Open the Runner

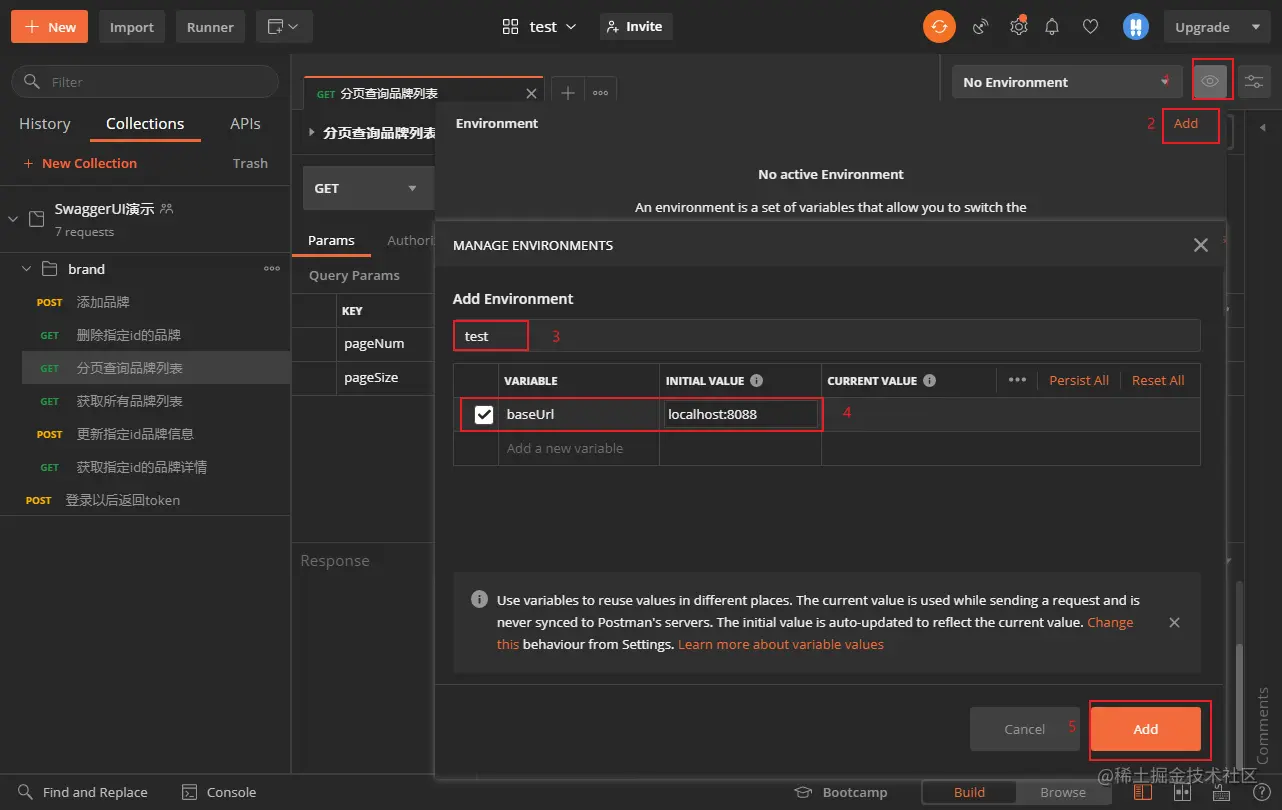(x=210, y=27)
